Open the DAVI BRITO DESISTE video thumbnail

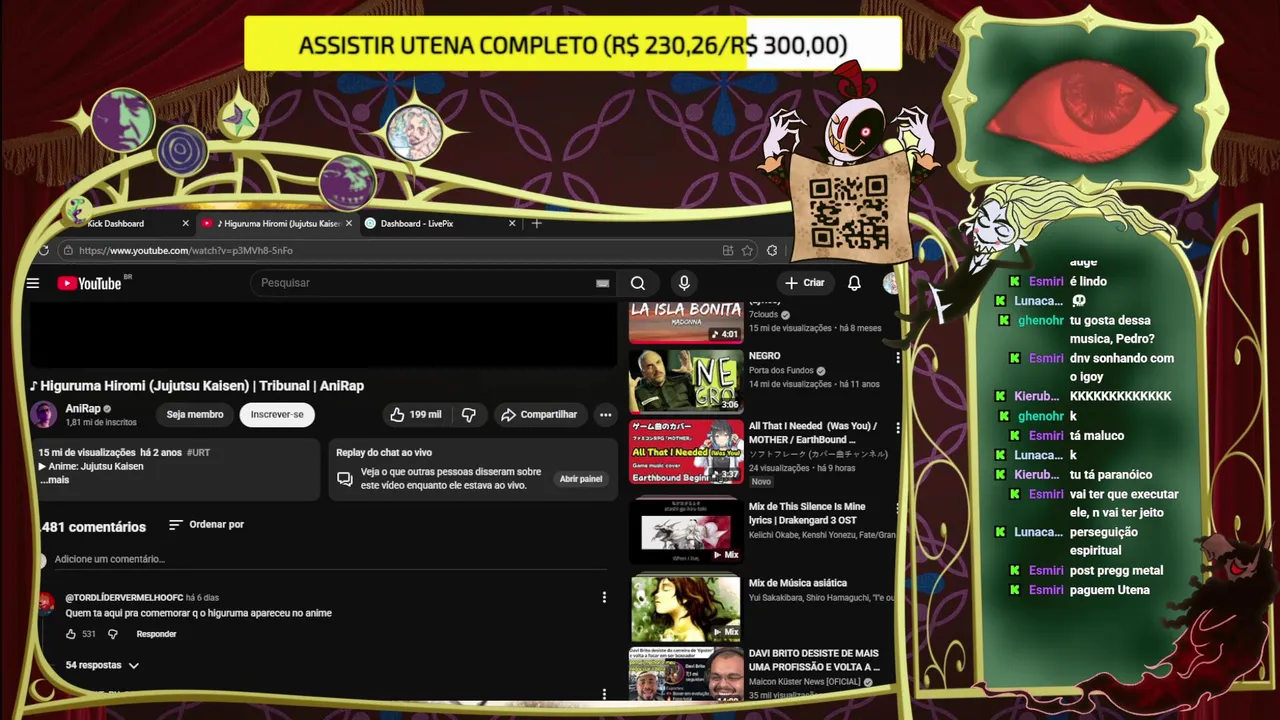click(686, 673)
